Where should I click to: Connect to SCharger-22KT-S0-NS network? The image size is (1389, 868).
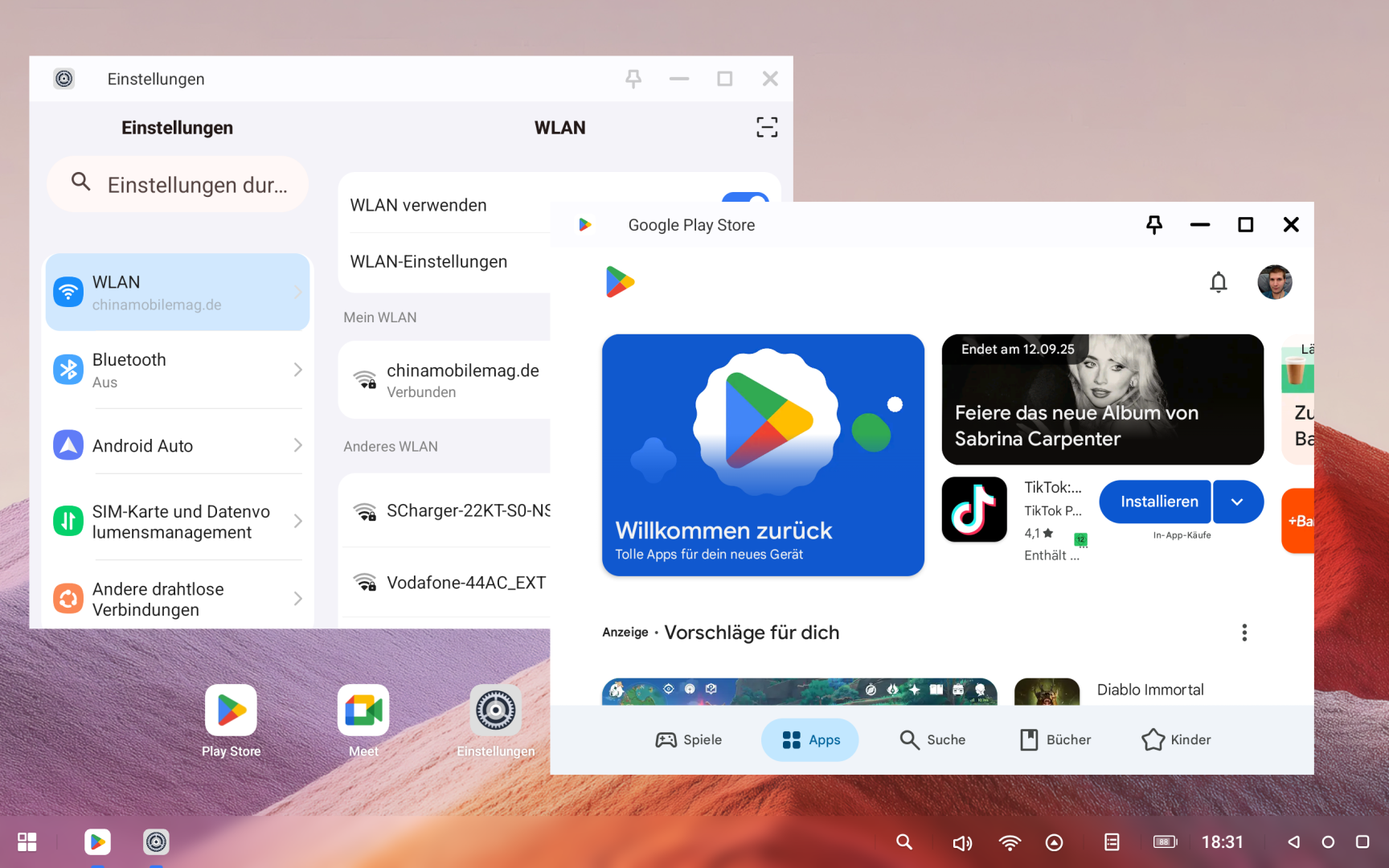[445, 510]
